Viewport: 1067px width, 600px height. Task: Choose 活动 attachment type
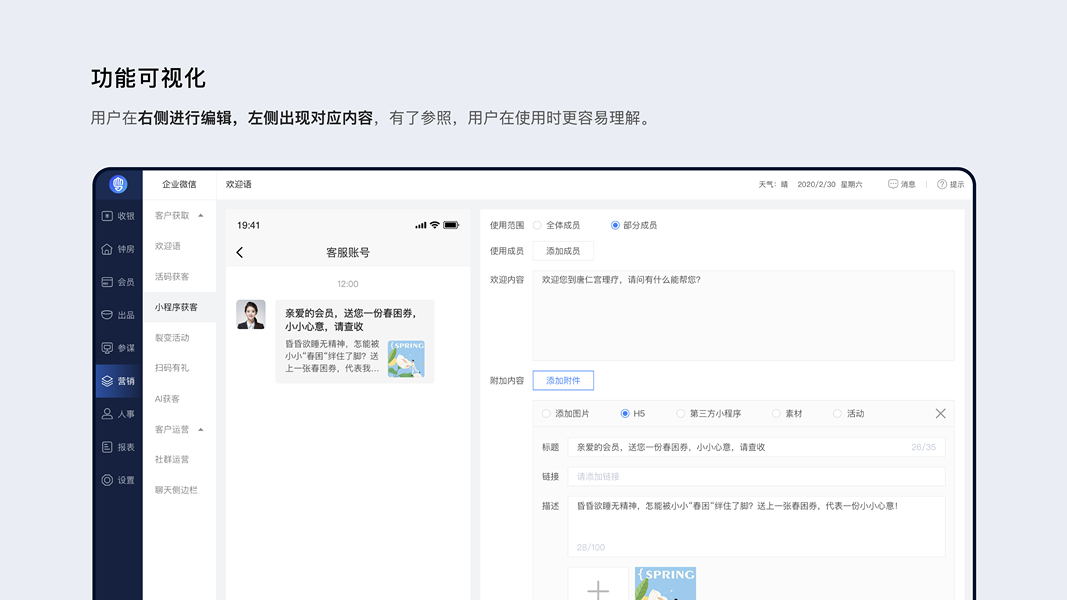[x=838, y=414]
